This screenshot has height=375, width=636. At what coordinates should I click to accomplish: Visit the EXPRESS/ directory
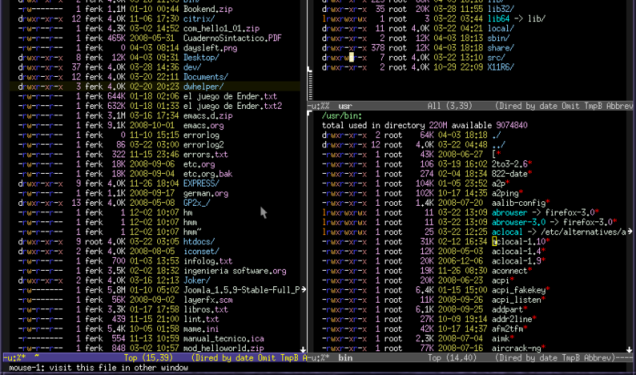[201, 184]
